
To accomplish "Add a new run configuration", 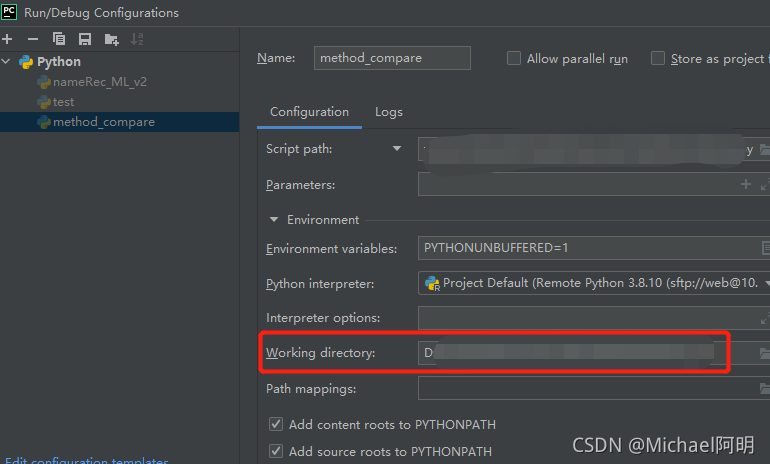I will (7, 39).
